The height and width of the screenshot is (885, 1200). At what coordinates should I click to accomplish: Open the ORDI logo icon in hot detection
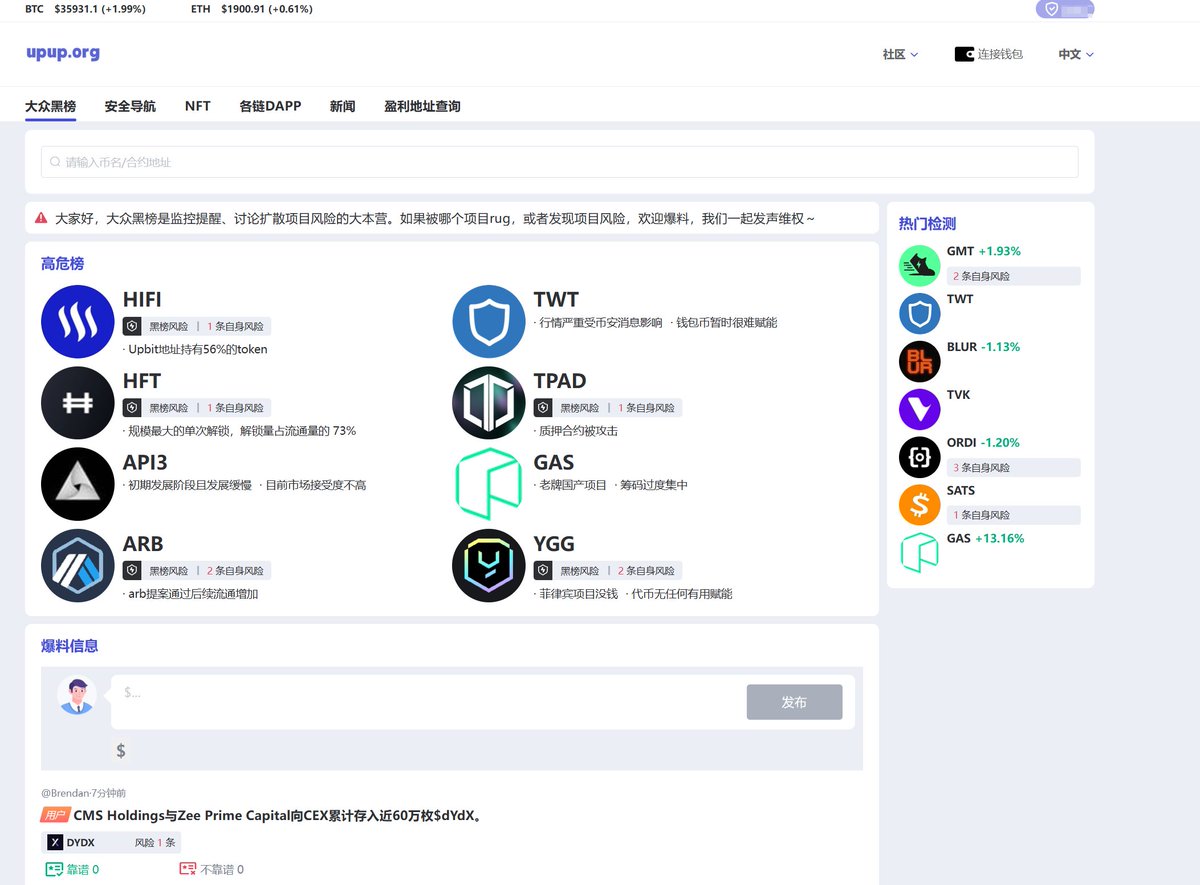(920, 458)
